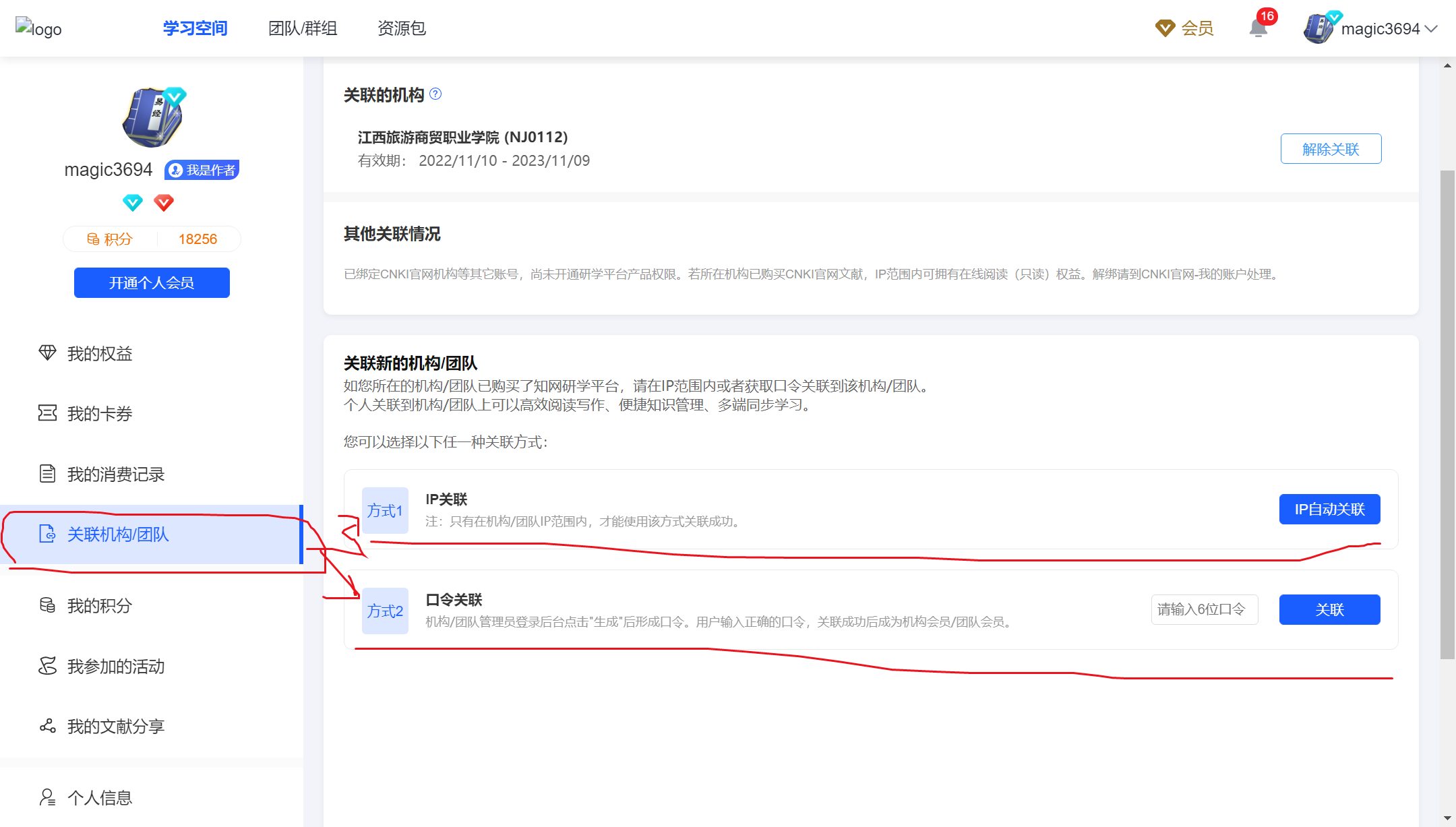Click the 开通个人会员 button
Image resolution: width=1456 pixels, height=827 pixels.
point(152,282)
